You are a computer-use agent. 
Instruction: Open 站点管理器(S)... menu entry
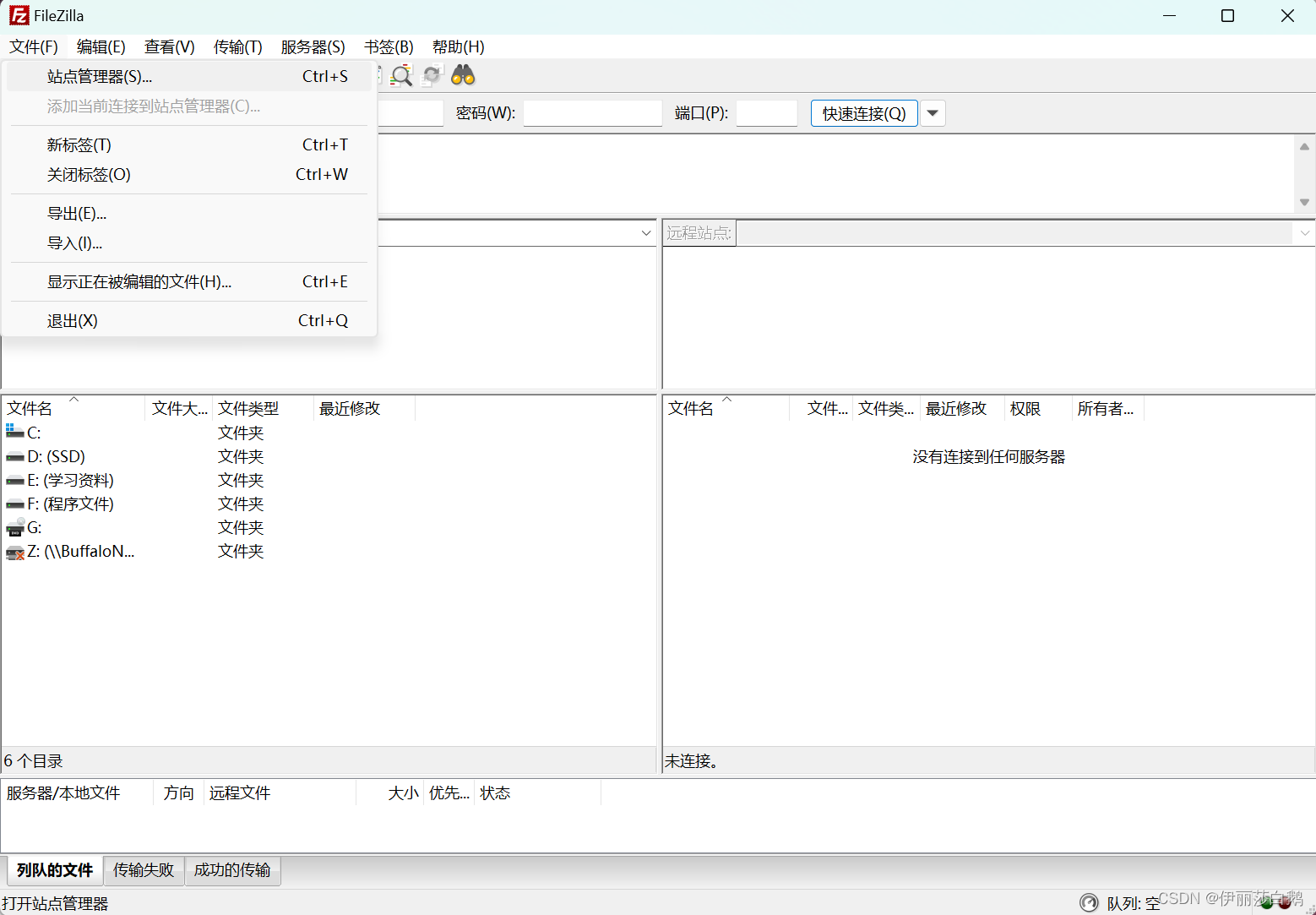(x=189, y=76)
